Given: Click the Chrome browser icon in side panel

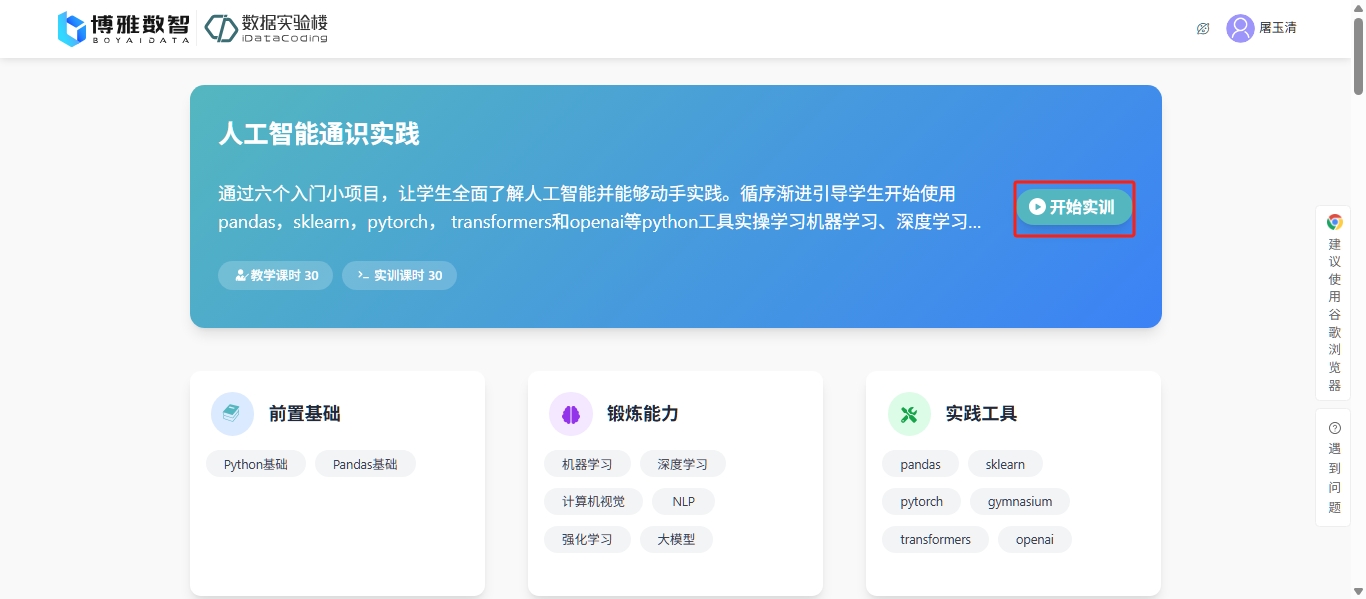Looking at the screenshot, I should [x=1334, y=222].
